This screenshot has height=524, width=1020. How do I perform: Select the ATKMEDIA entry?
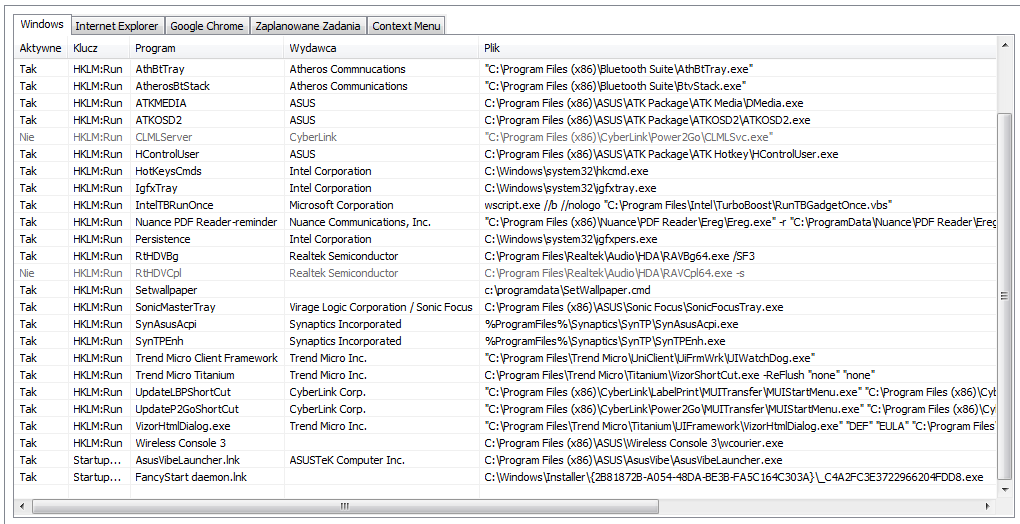point(505,103)
